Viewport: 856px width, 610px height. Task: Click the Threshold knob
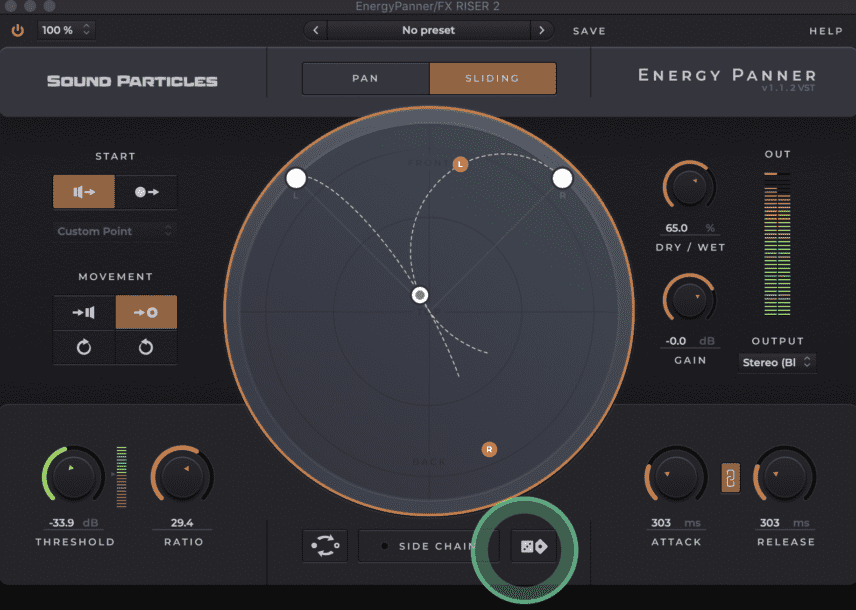(x=73, y=477)
